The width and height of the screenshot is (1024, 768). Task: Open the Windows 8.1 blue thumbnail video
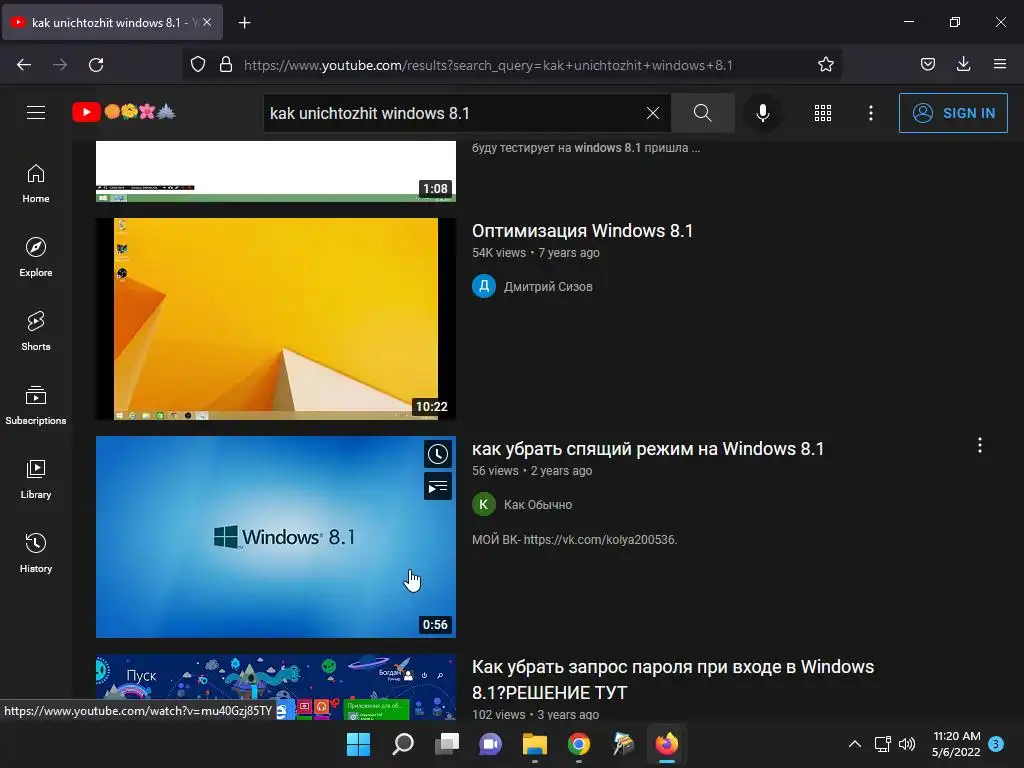point(276,537)
